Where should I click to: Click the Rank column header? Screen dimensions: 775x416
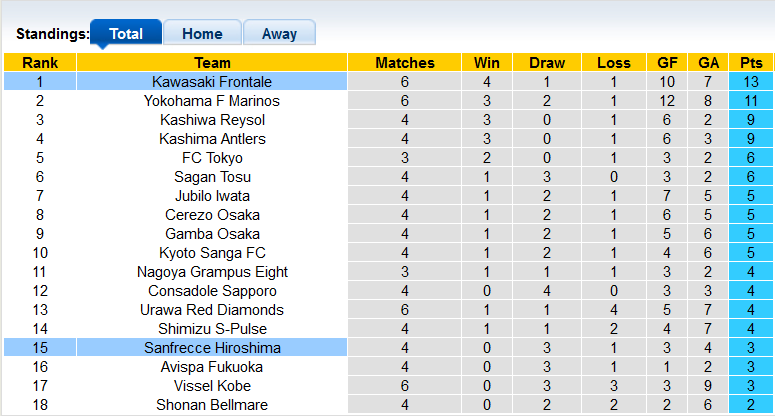tap(40, 63)
